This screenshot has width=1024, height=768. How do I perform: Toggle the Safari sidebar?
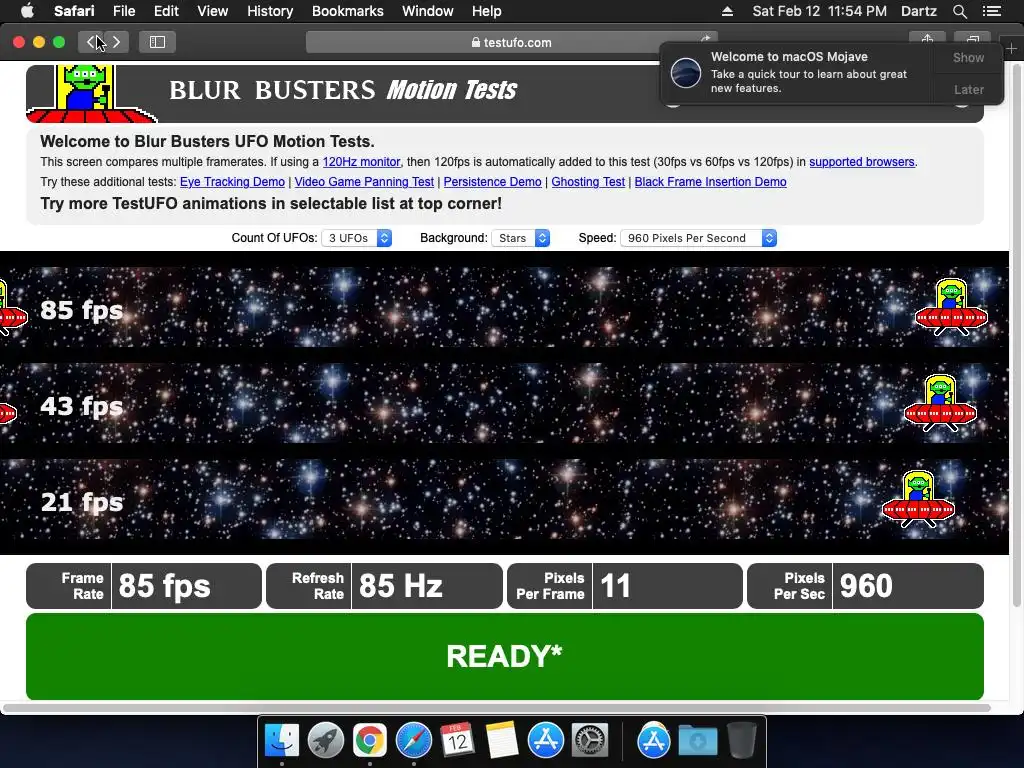[x=157, y=42]
